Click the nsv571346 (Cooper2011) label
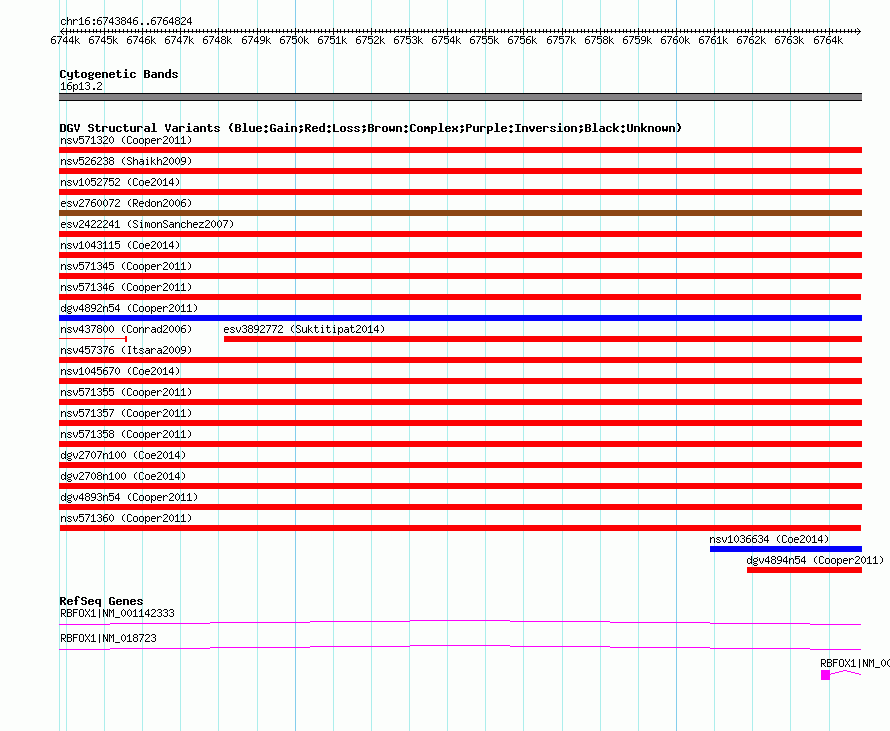 tap(126, 287)
